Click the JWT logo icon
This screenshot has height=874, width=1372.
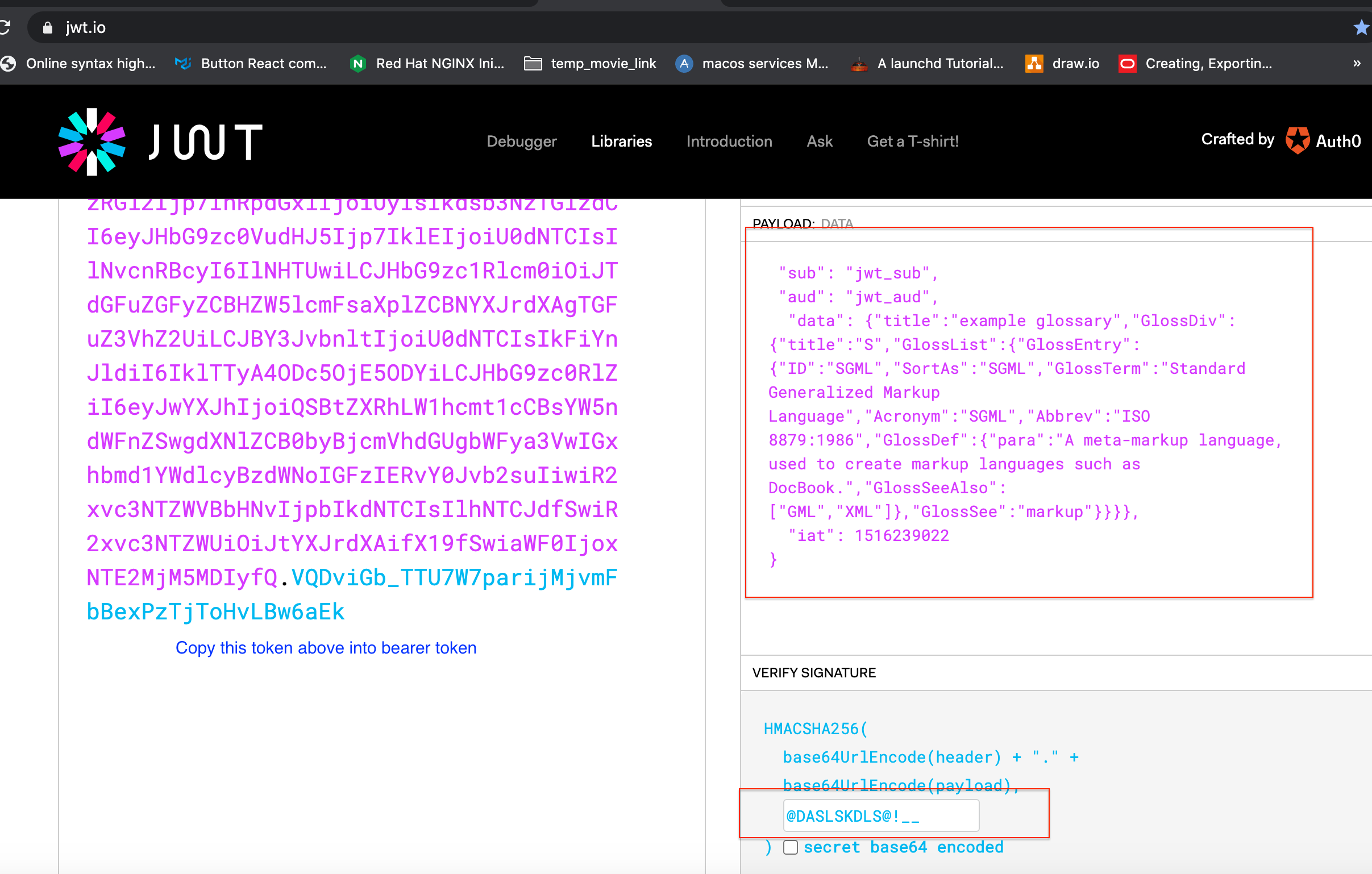(x=91, y=141)
